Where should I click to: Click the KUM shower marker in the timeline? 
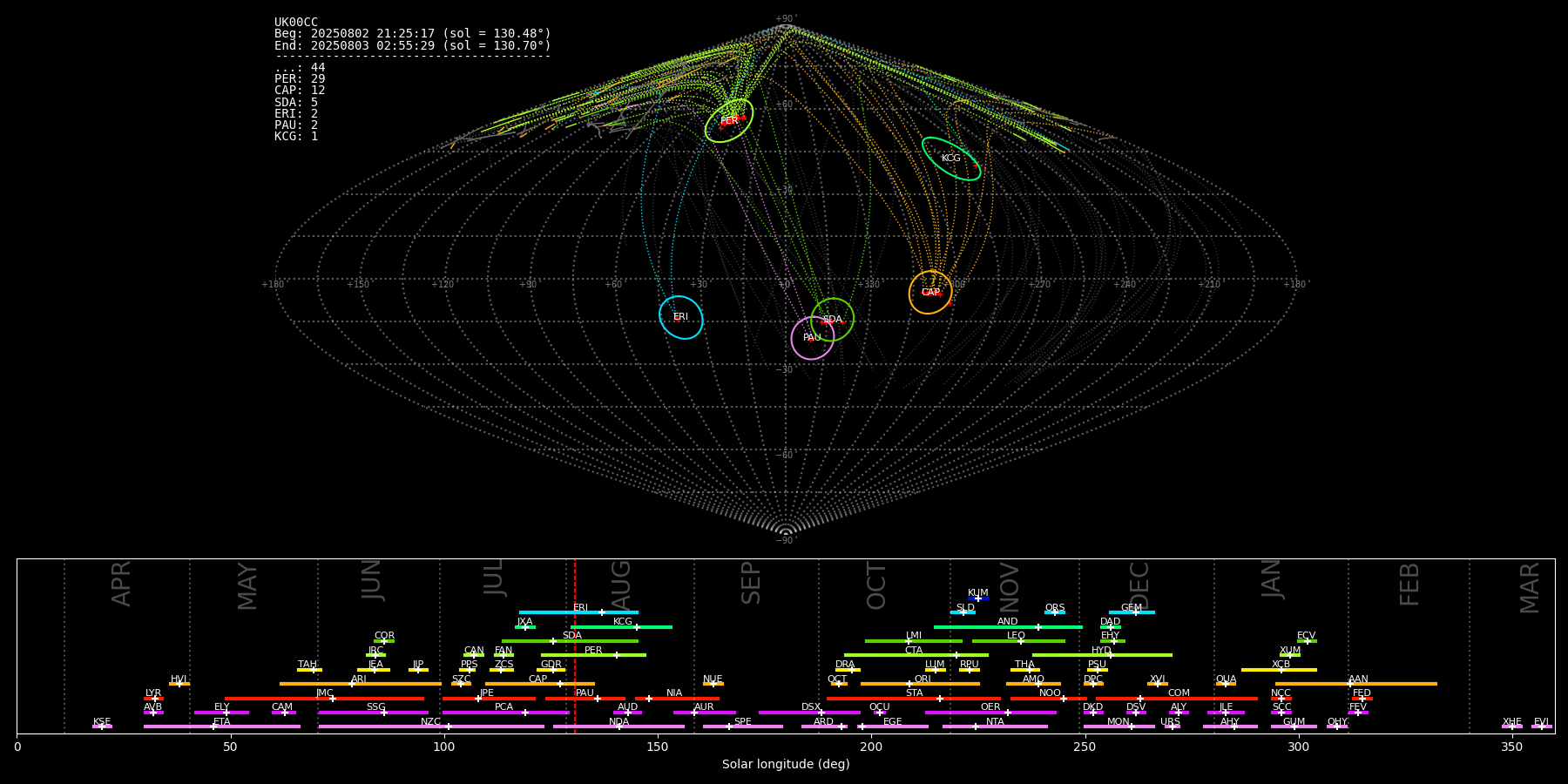978,598
